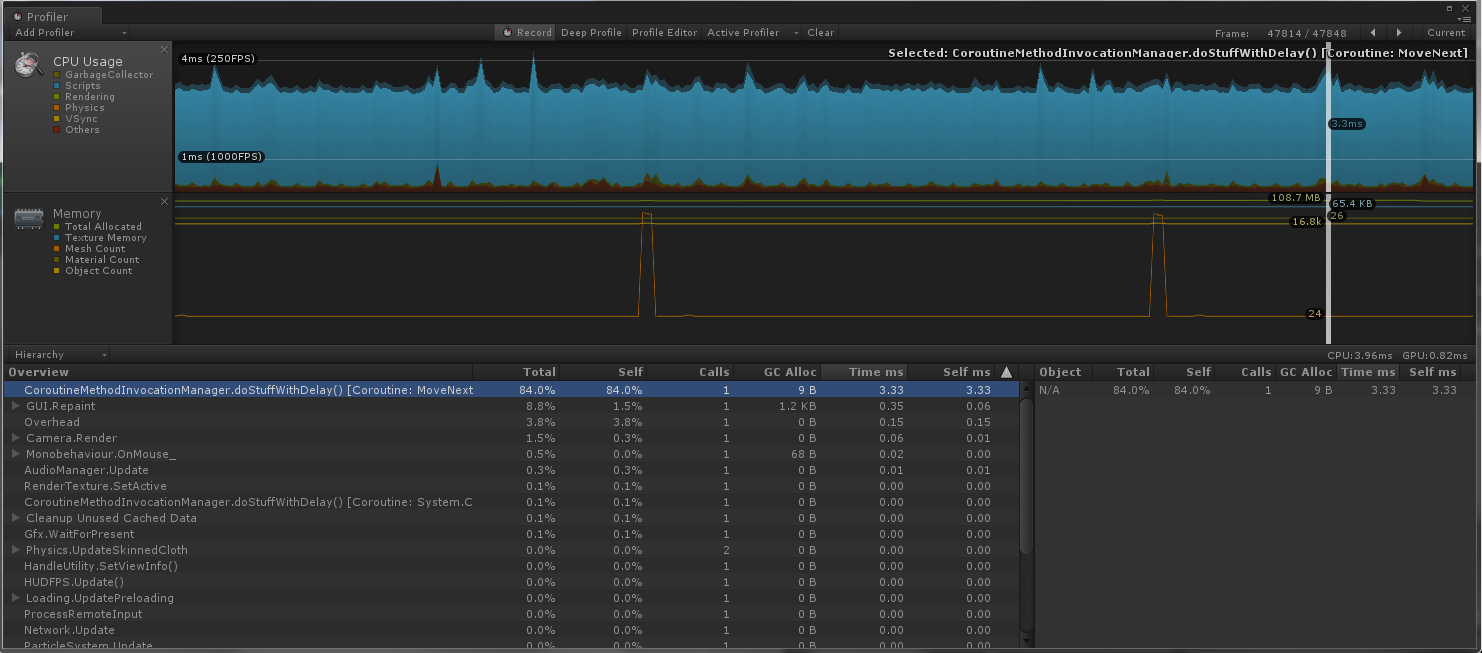Click Current to jump to latest frame
Screen dimensions: 1482x653
pos(1445,32)
